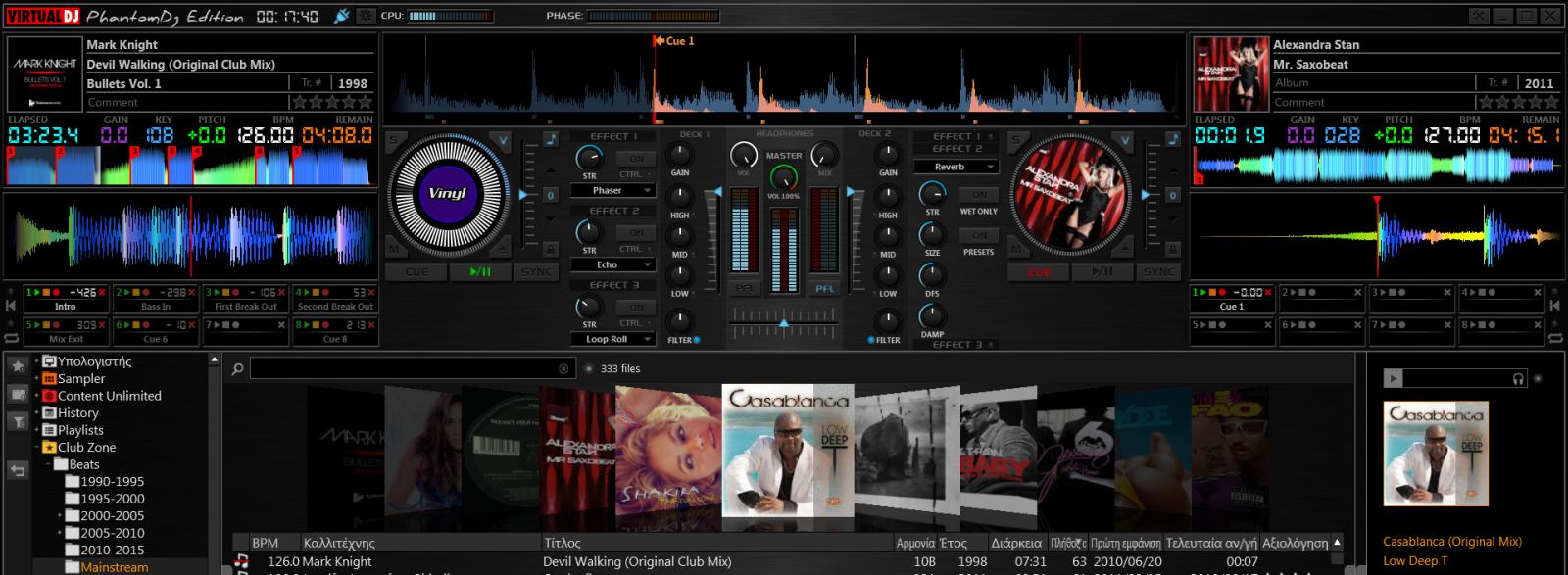Clear the browser search field

pos(563,369)
